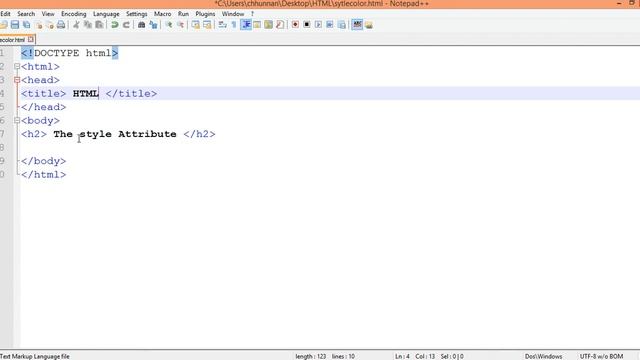The image size is (640, 360).
Task: Click the closing </head> tag on line 5
Action: click(44, 107)
